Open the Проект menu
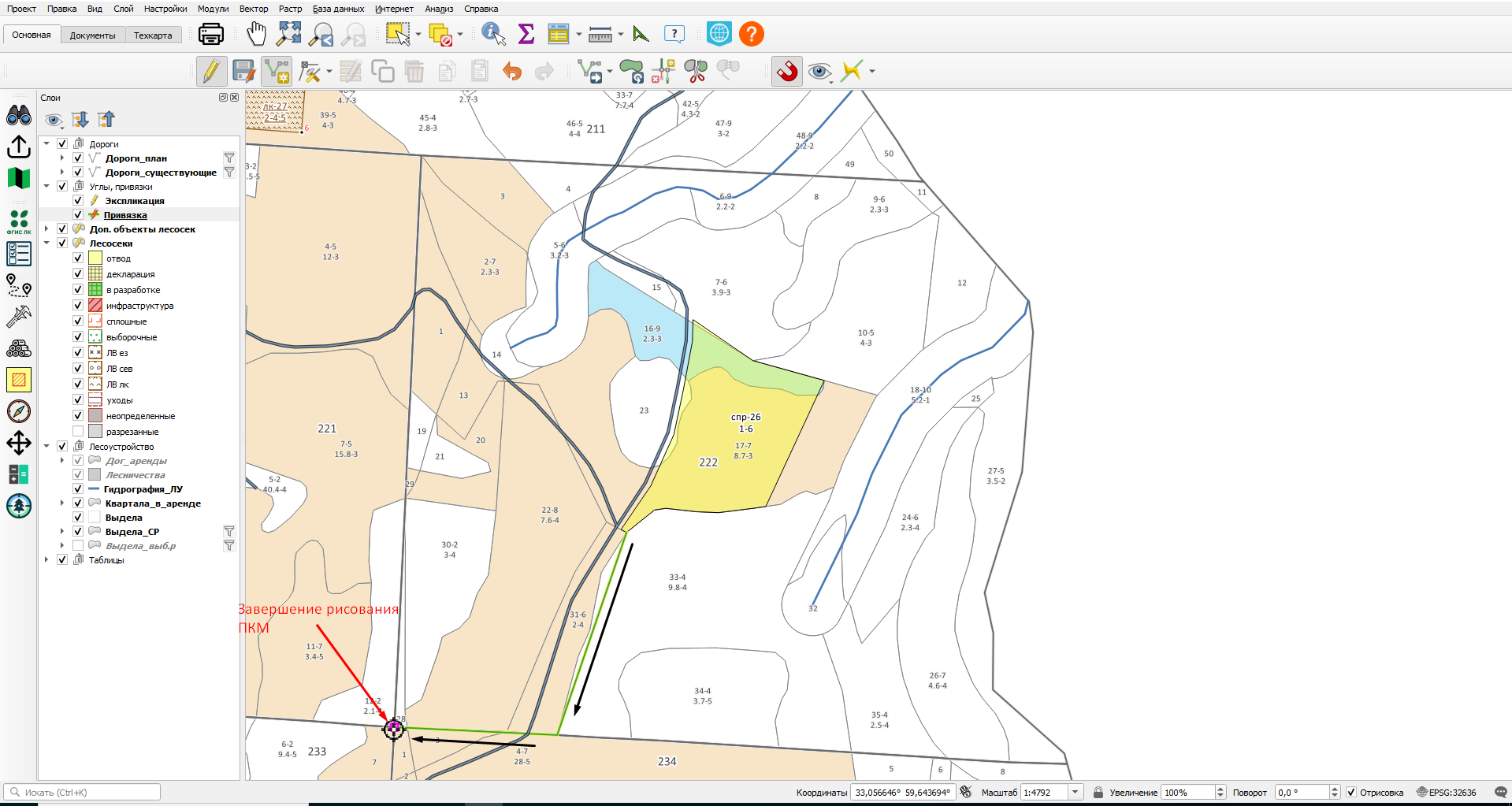The height and width of the screenshot is (806, 1512). [21, 9]
